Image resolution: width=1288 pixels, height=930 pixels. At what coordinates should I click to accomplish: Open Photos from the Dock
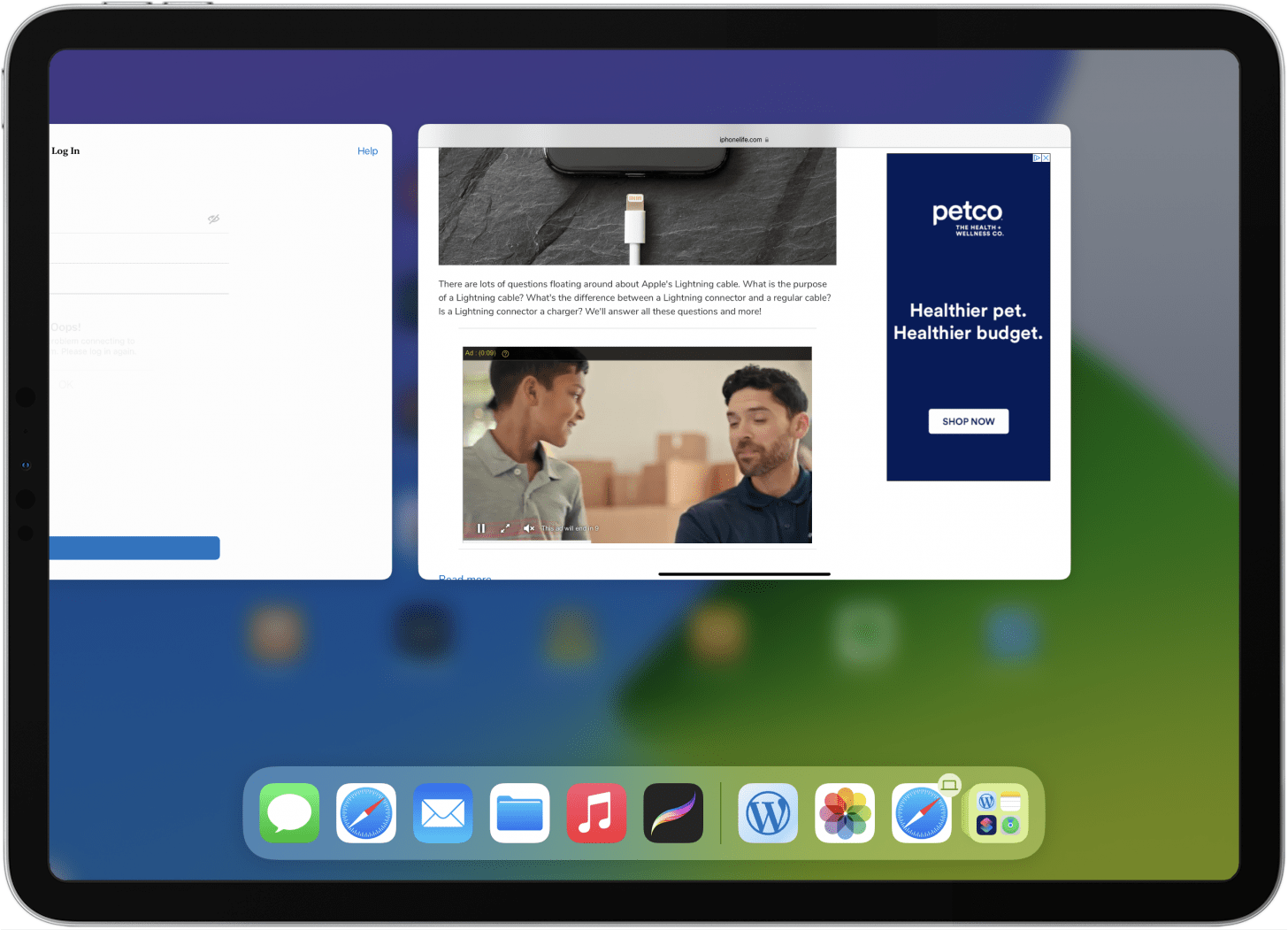(845, 812)
